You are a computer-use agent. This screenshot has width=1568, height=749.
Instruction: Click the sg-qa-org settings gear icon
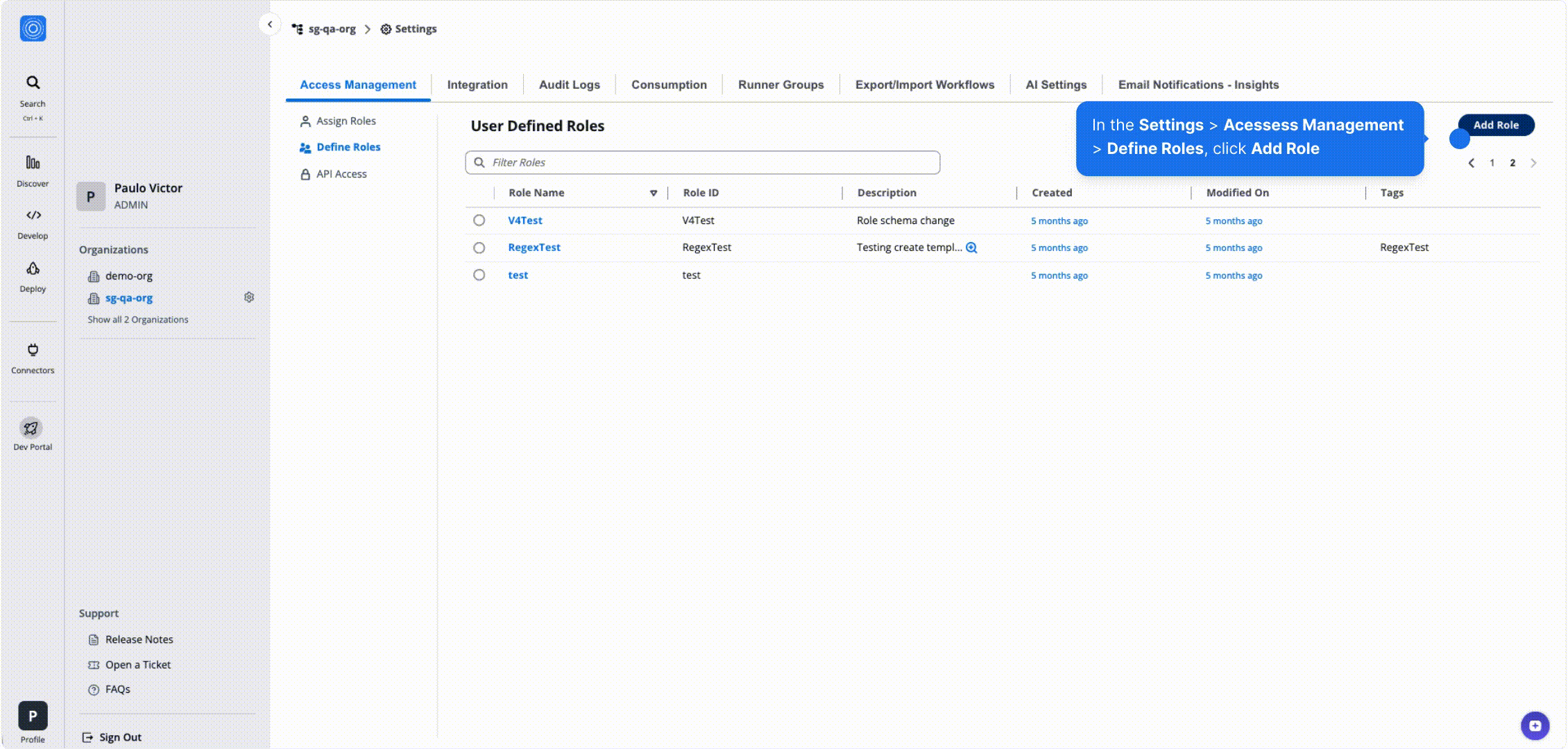[249, 298]
